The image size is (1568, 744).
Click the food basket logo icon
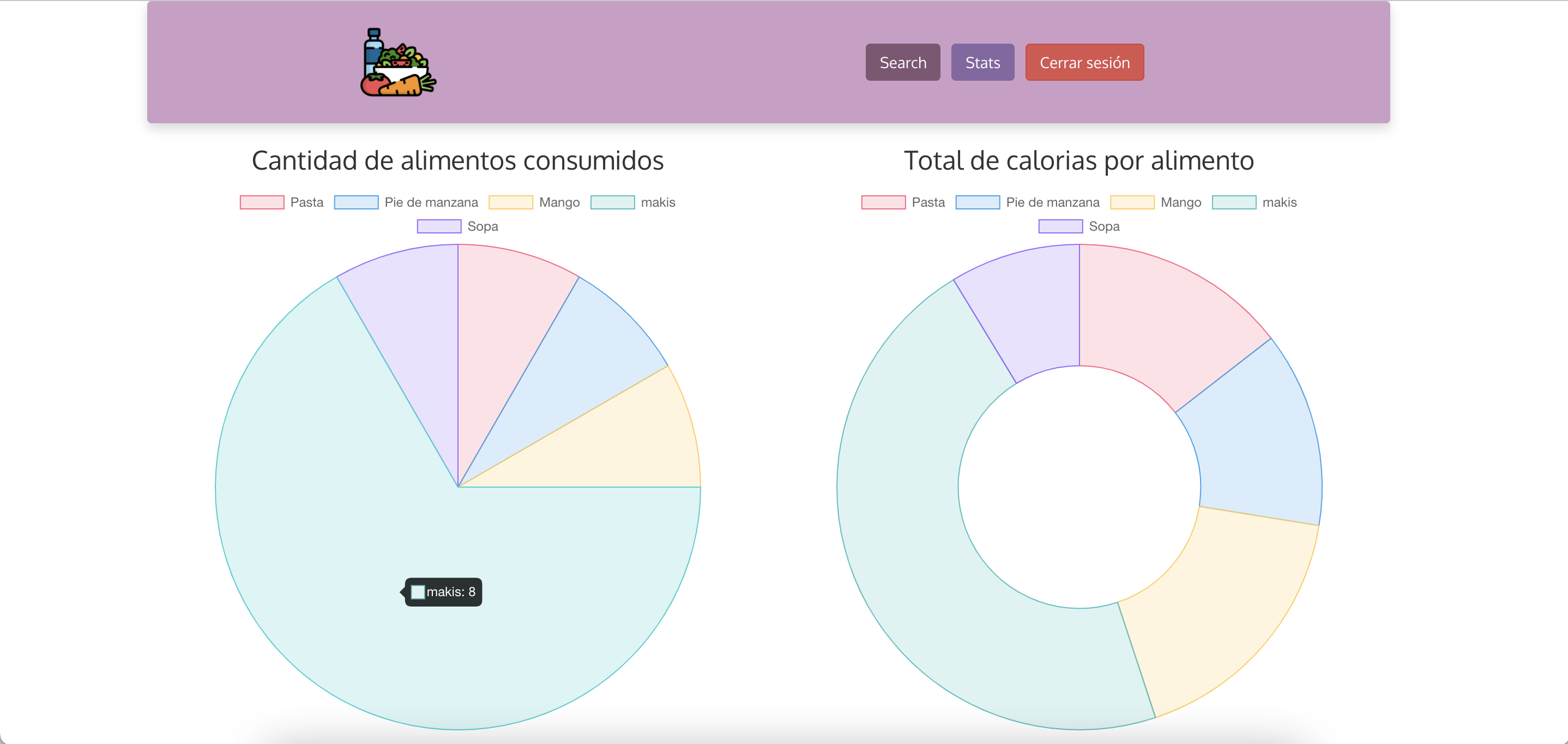click(x=398, y=62)
